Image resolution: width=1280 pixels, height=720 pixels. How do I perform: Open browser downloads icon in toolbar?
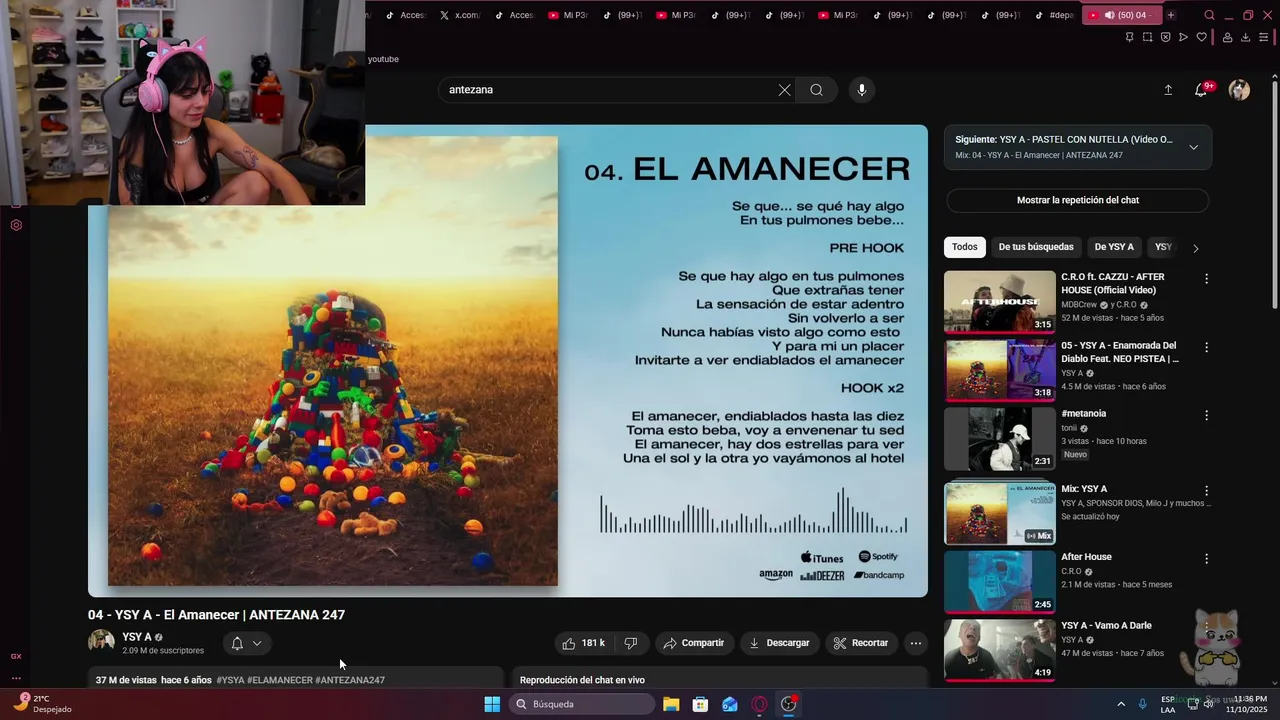pos(1245,37)
